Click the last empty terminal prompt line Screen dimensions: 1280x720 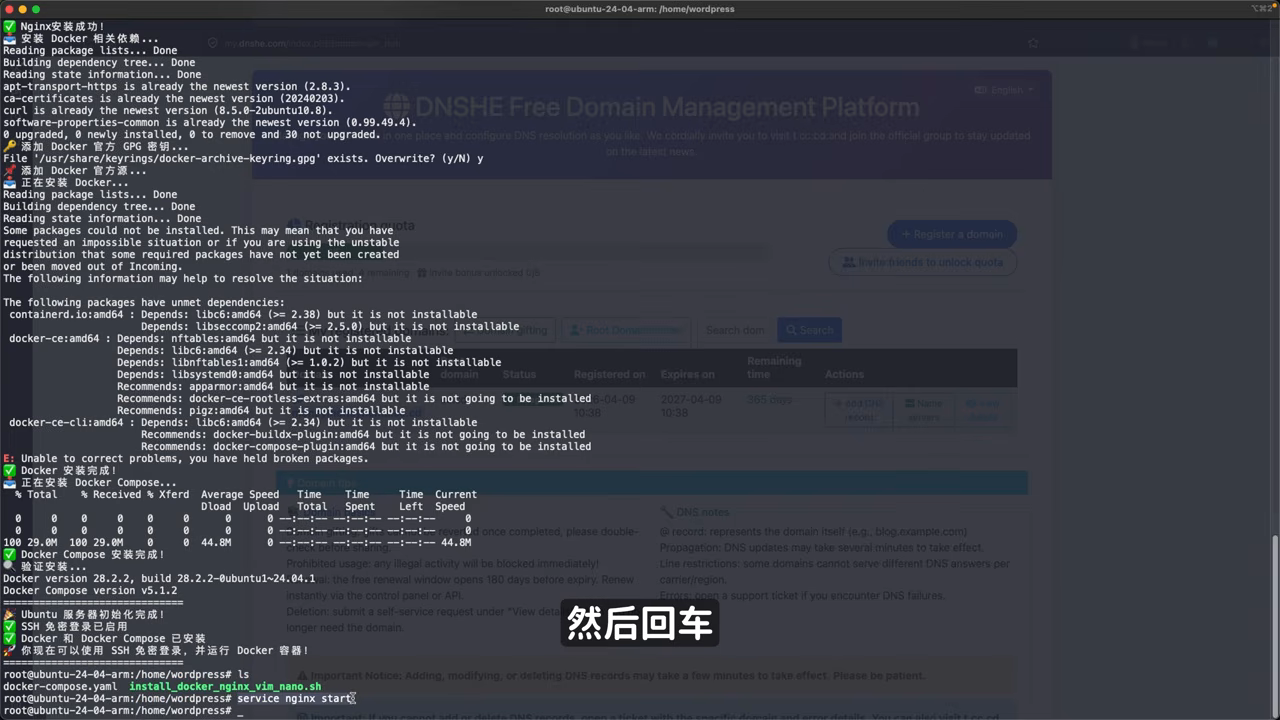coord(122,710)
